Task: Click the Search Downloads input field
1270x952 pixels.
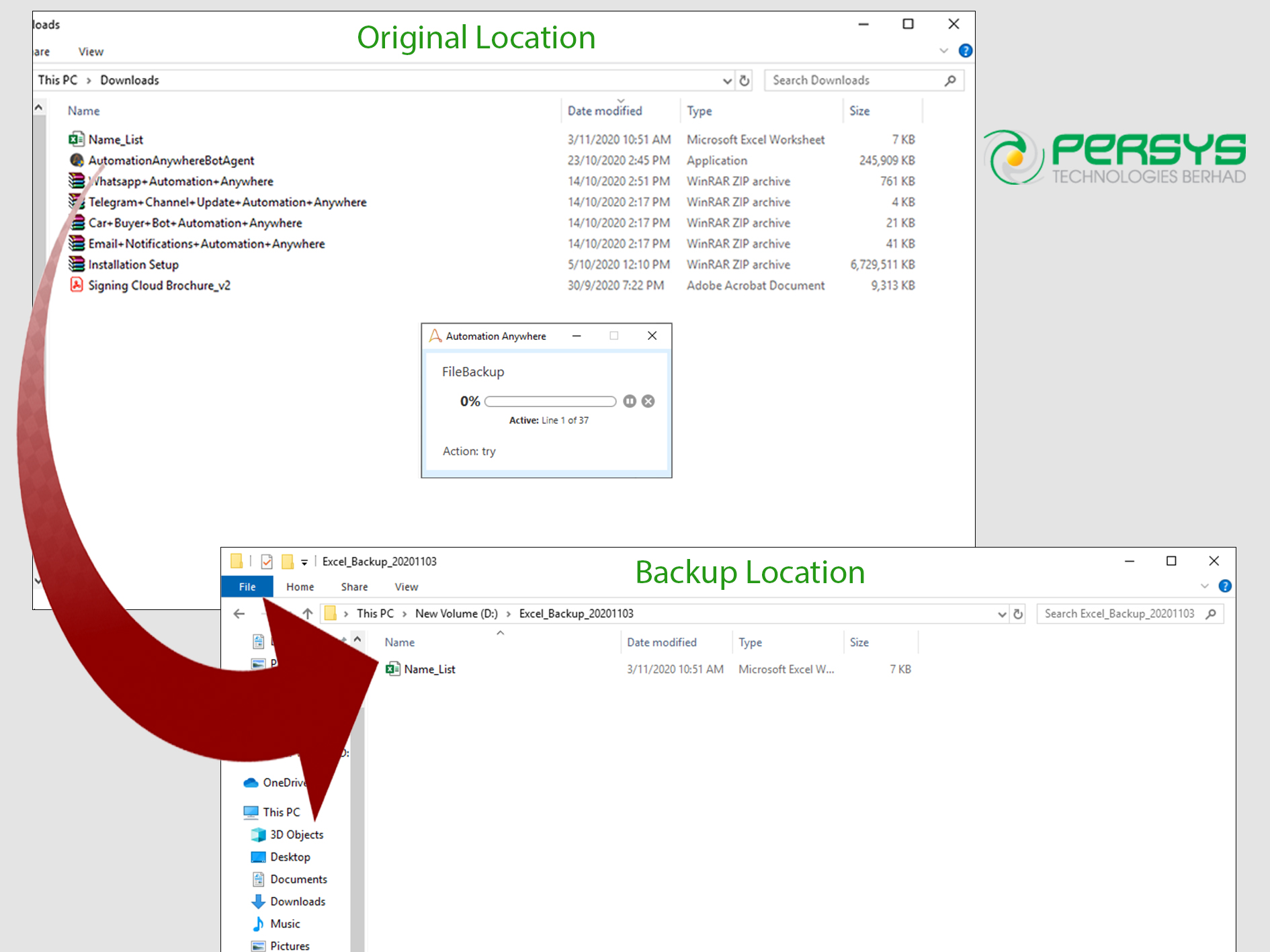Action: click(x=855, y=81)
